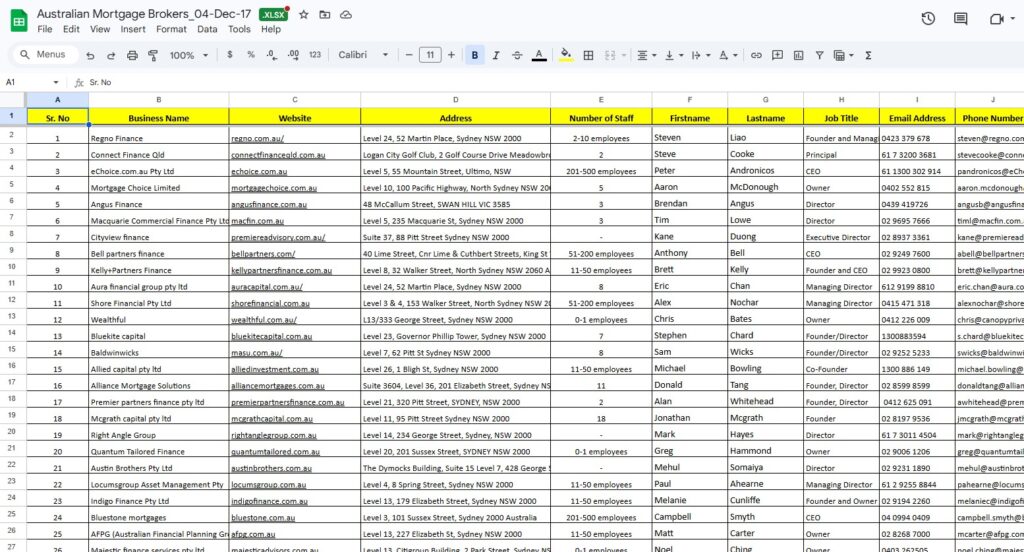Toggle strikethrough formatting button
Image resolution: width=1024 pixels, height=552 pixels.
click(517, 56)
